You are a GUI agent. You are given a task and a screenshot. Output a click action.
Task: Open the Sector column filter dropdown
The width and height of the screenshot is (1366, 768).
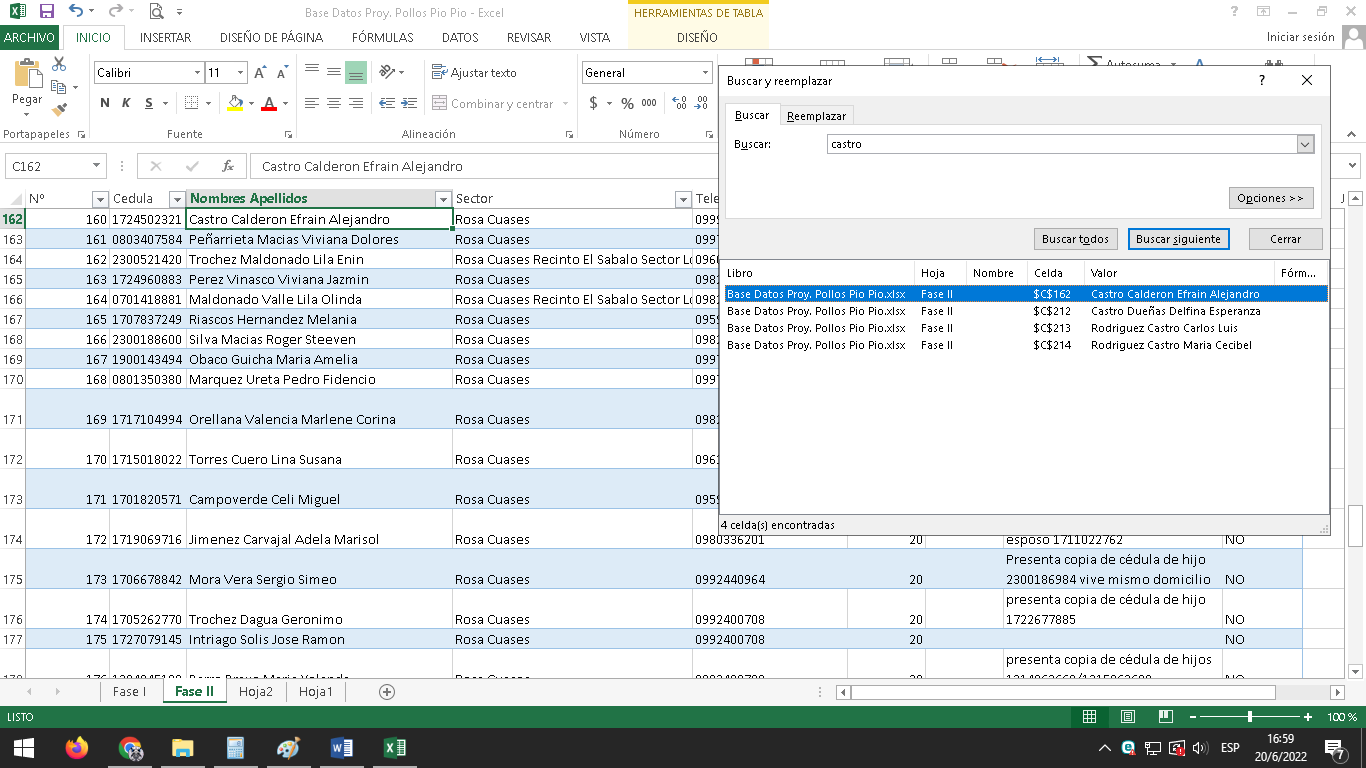pos(683,199)
